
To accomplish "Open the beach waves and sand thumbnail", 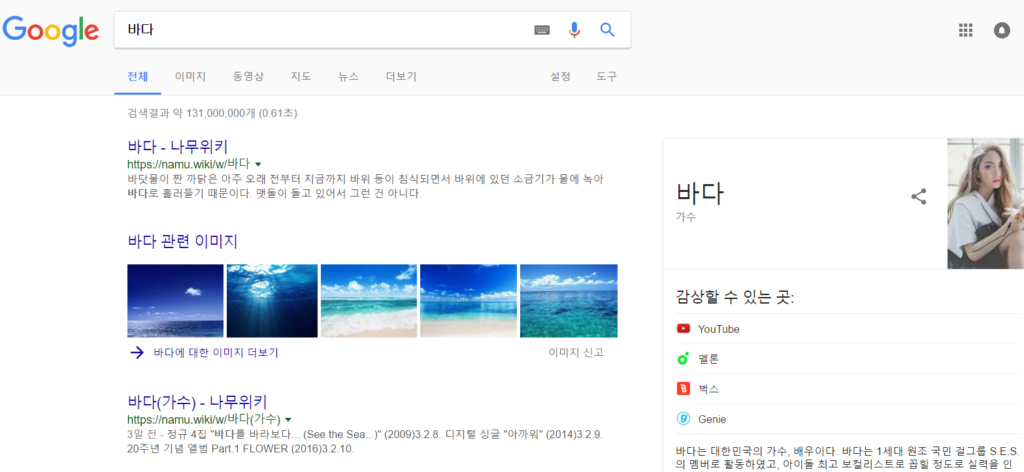I will coord(369,300).
